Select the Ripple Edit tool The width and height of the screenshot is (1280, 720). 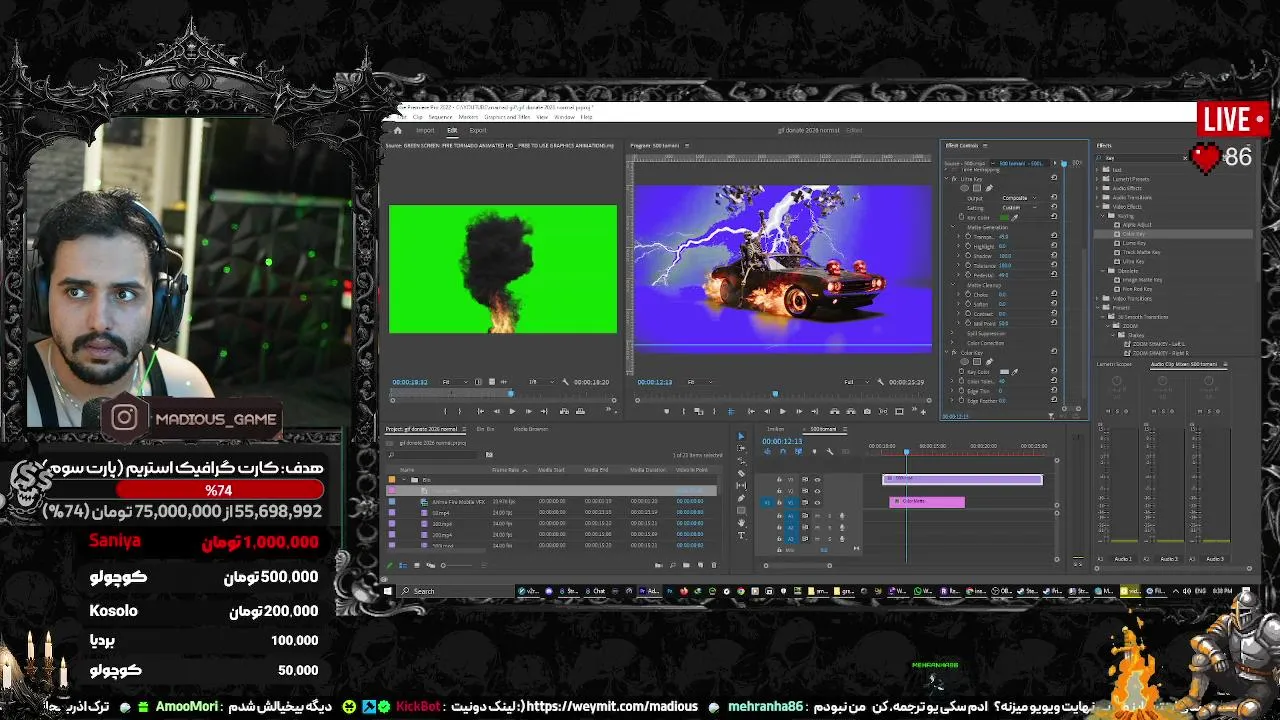tap(741, 461)
